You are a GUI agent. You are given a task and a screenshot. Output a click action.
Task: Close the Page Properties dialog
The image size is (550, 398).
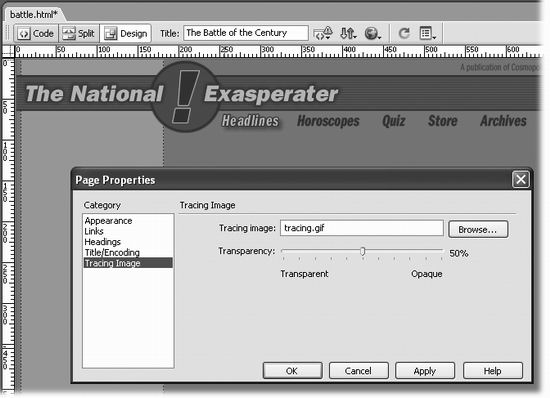(x=521, y=180)
